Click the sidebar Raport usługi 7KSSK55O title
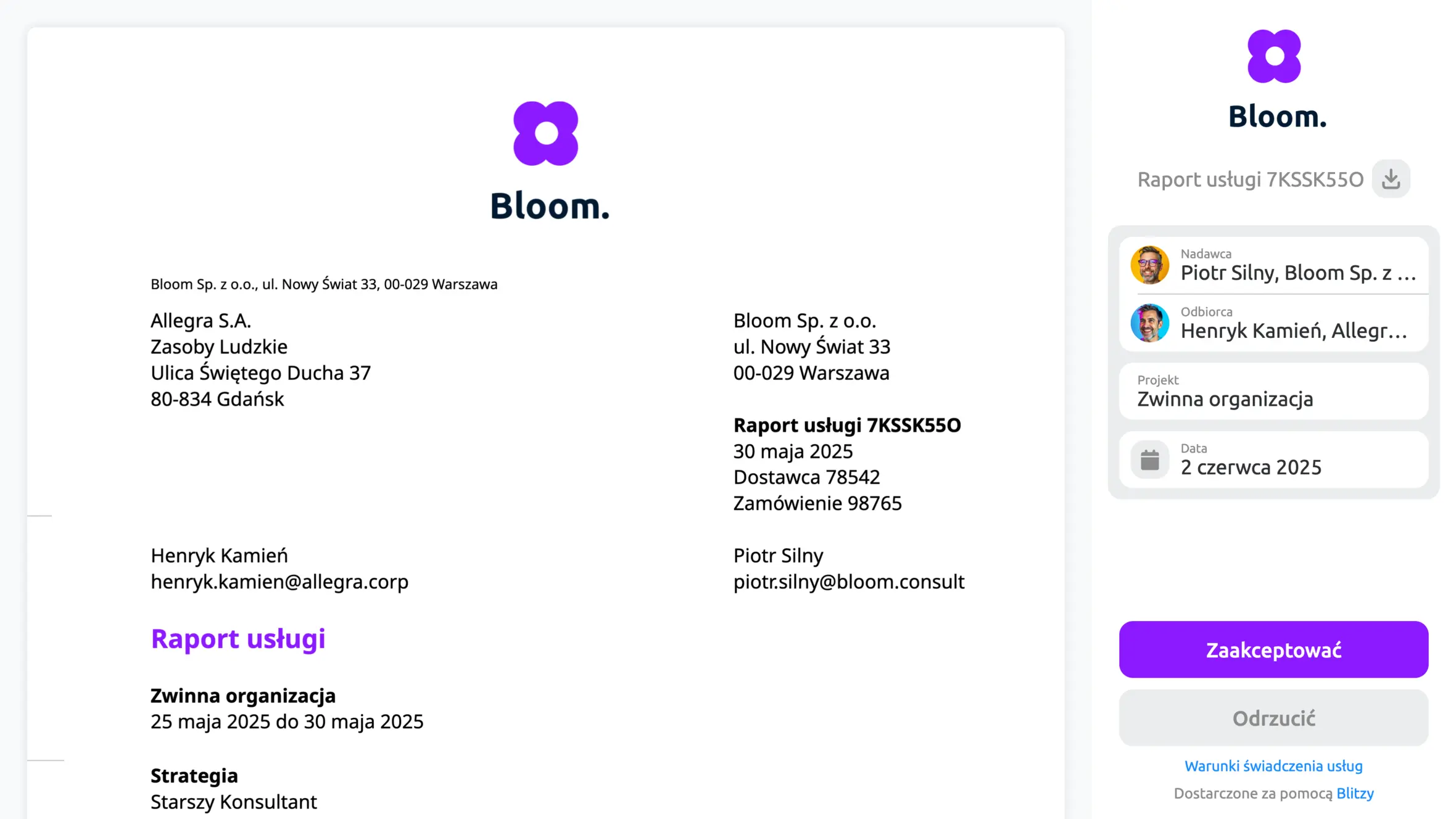The image size is (1456, 819). tap(1250, 179)
